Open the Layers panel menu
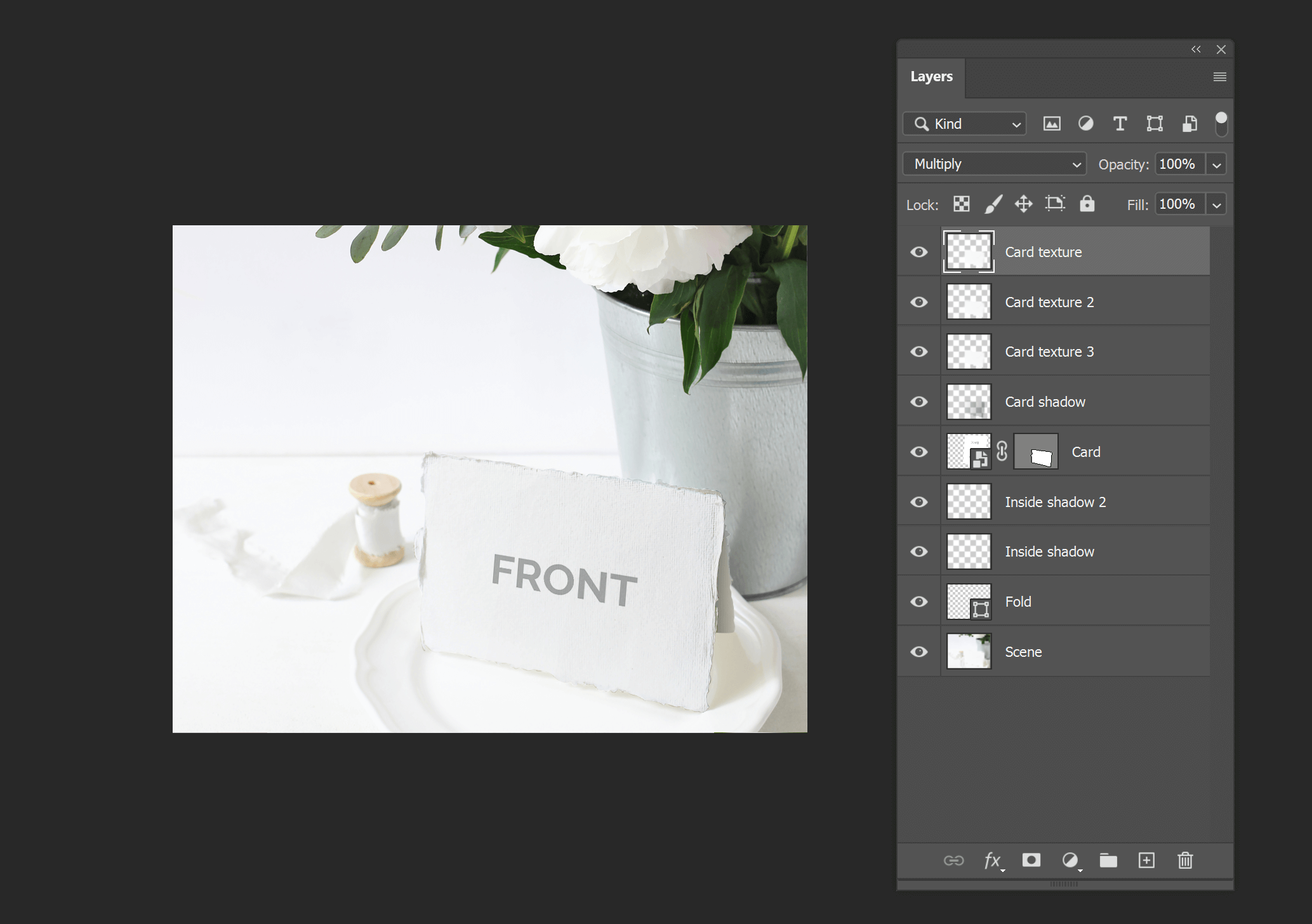Screen dimensions: 1312x924 [1219, 76]
